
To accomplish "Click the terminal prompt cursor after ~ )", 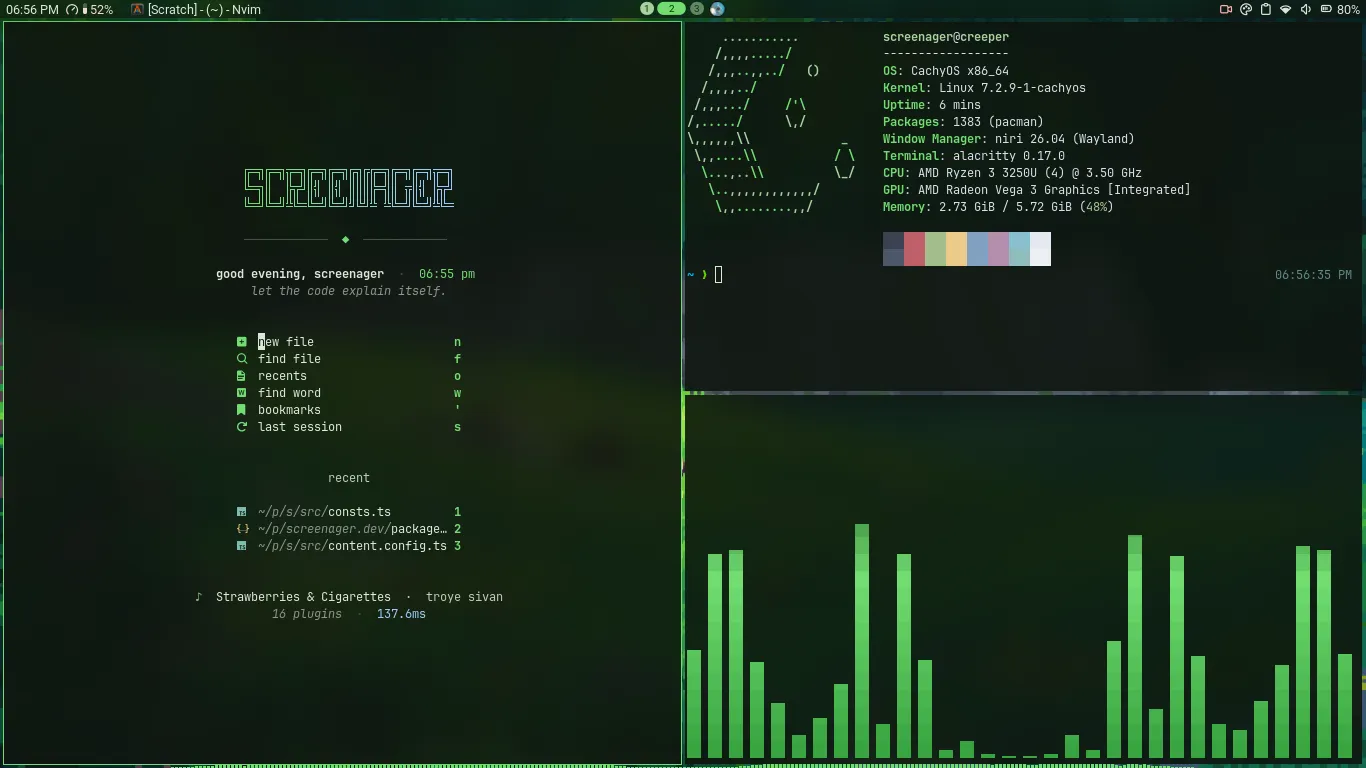I will pyautogui.click(x=718, y=275).
